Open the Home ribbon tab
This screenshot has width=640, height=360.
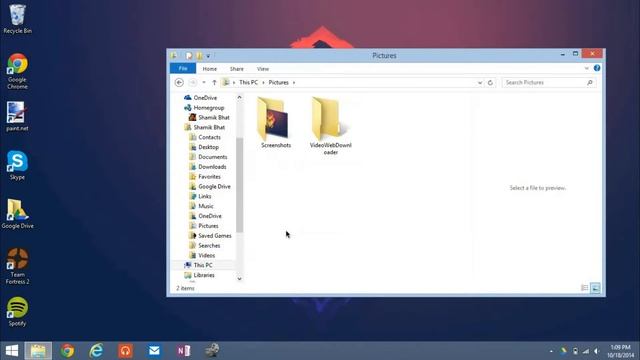tap(209, 69)
